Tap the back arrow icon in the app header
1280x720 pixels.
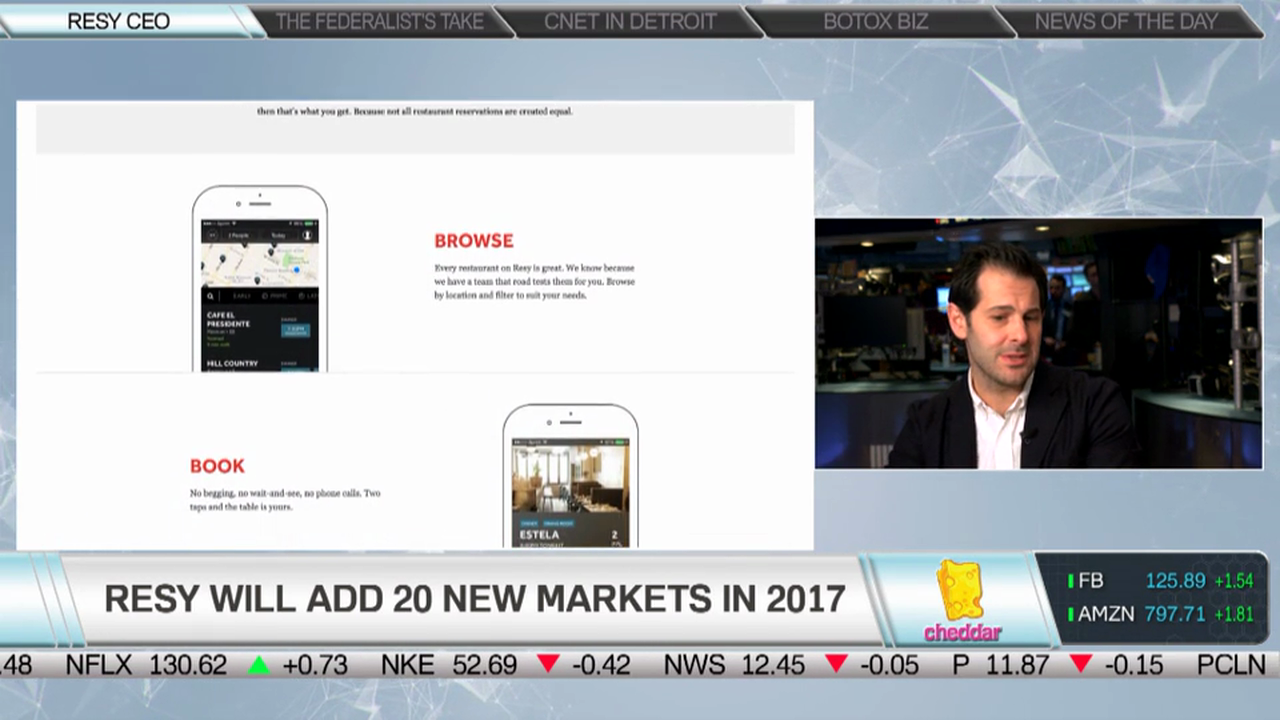(x=215, y=235)
